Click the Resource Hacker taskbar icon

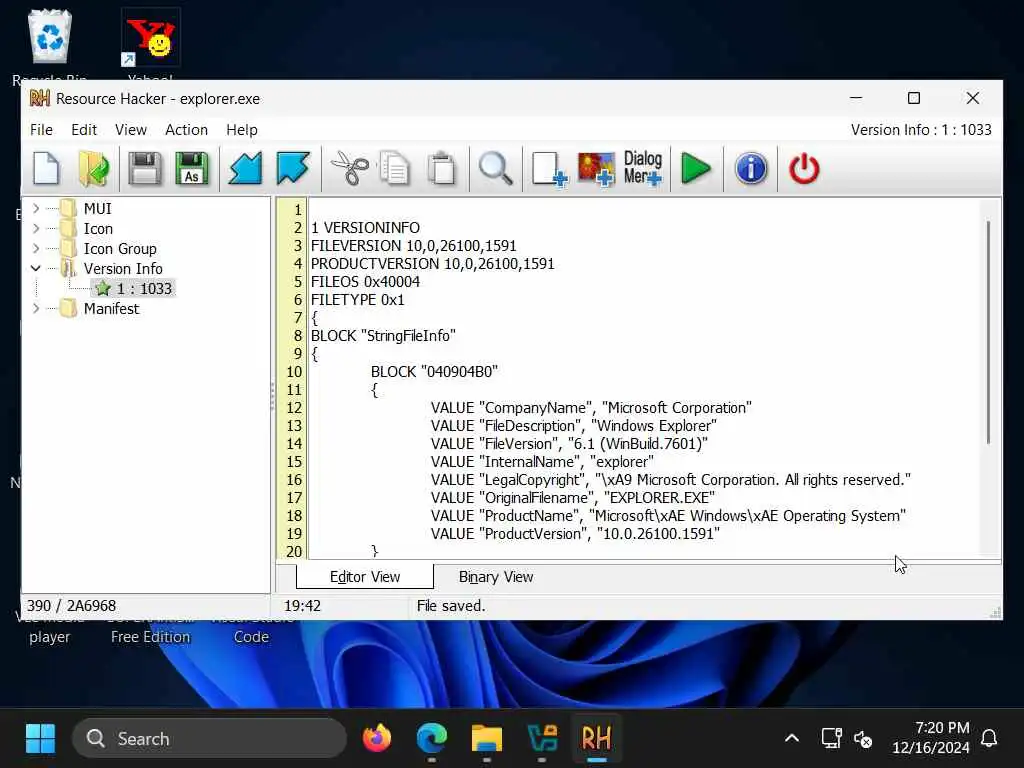click(596, 739)
